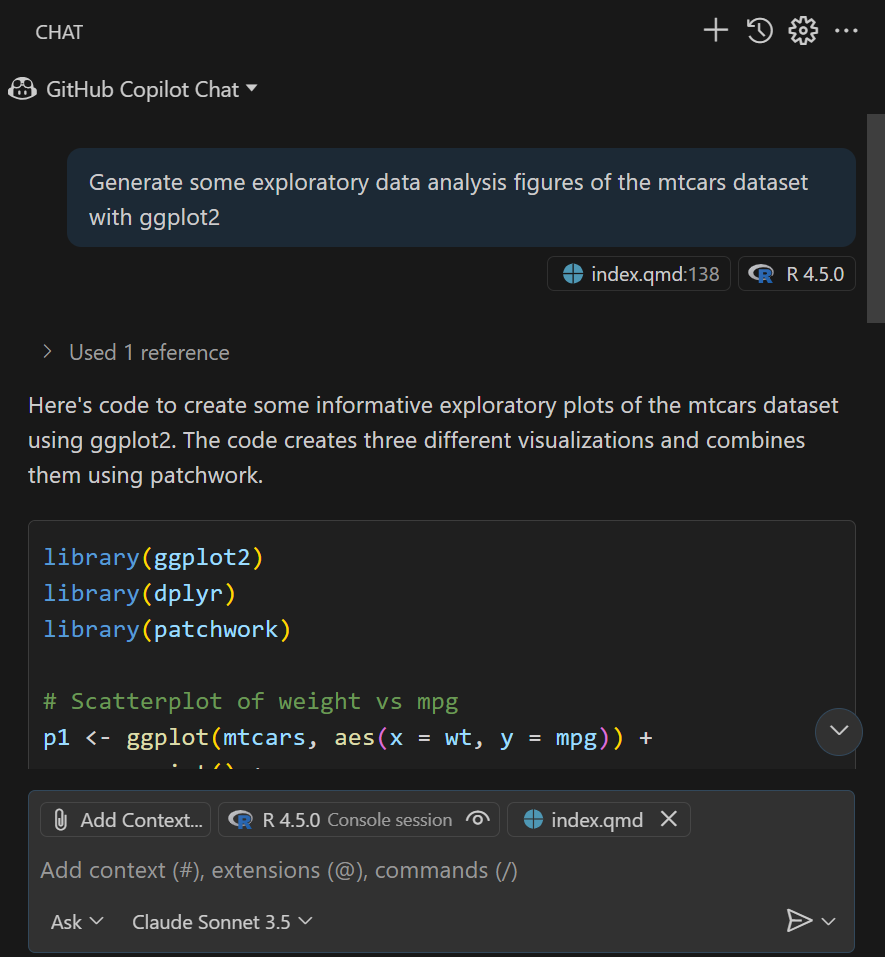Screen dimensions: 885x957
Task: Open the GitHub Copilot Chat dropdown
Action: [x=251, y=89]
